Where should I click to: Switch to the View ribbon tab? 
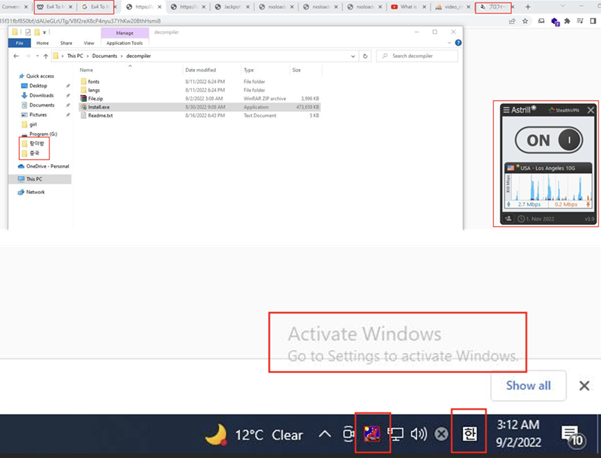click(89, 43)
